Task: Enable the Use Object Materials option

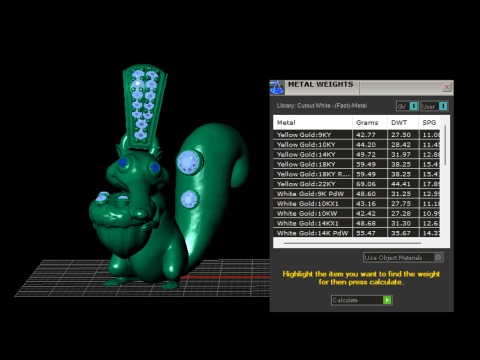Action: click(403, 257)
